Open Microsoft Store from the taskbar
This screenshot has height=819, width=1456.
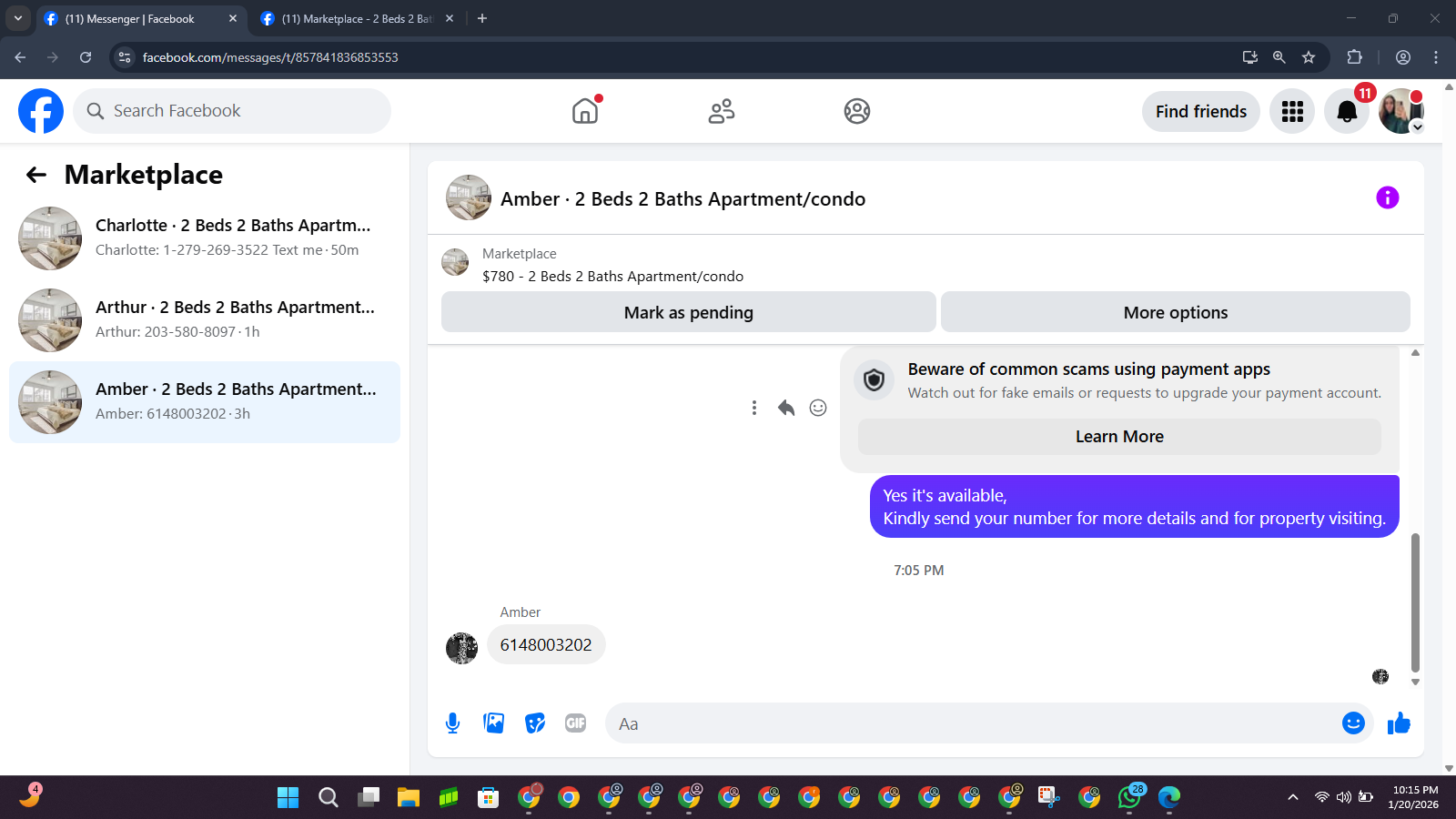489,798
